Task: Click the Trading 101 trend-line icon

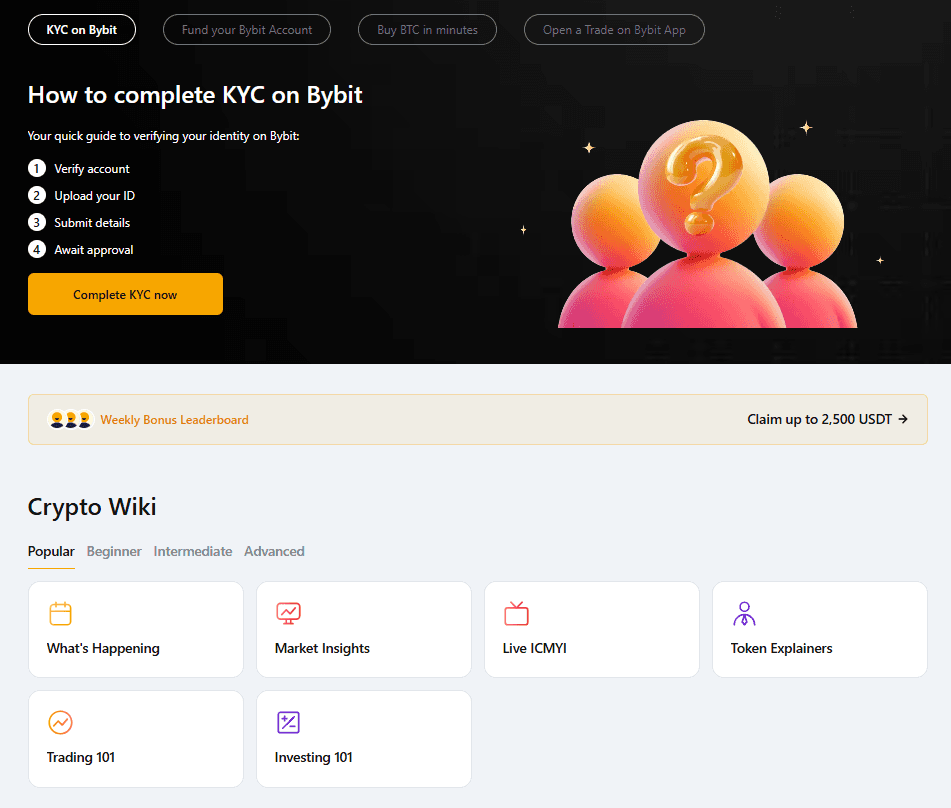Action: tap(60, 722)
